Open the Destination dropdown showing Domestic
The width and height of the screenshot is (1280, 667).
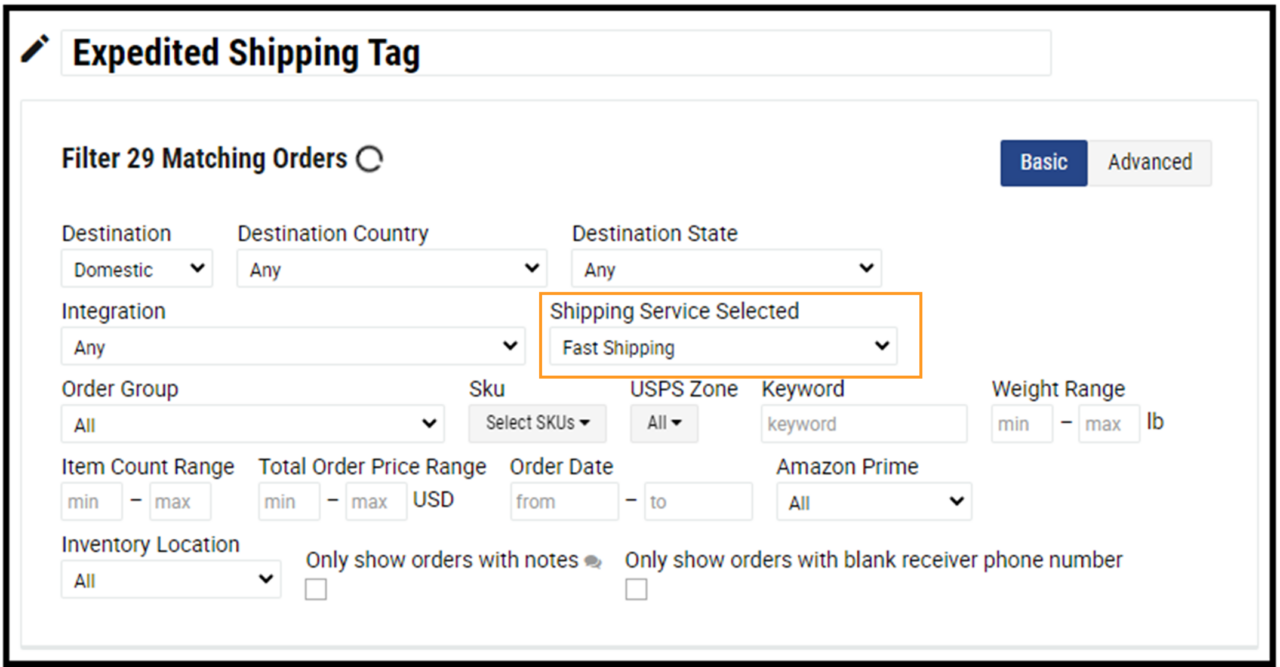click(136, 268)
